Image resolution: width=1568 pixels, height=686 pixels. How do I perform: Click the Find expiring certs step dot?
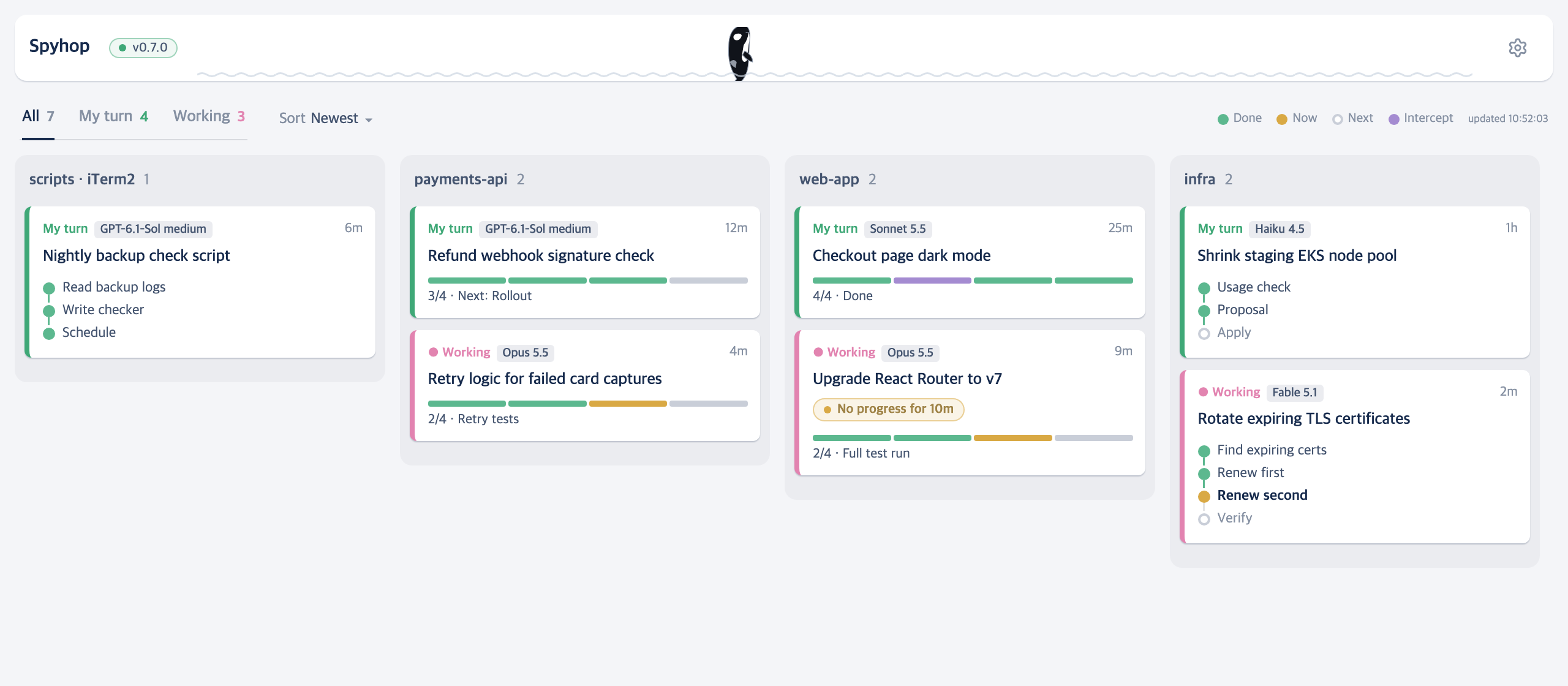(x=1204, y=451)
